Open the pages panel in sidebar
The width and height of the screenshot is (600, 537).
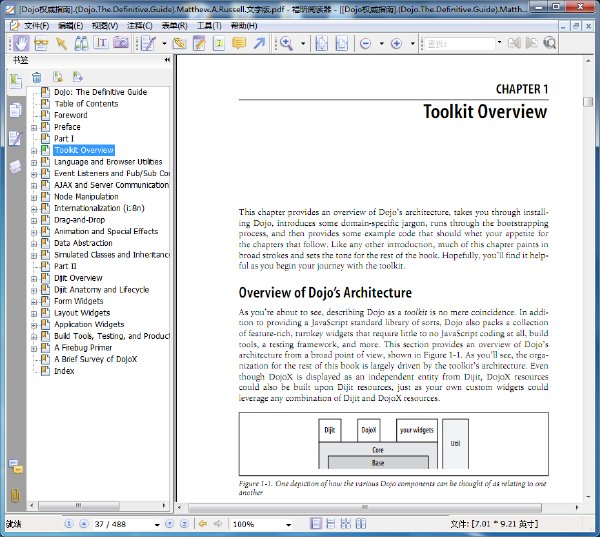15,111
